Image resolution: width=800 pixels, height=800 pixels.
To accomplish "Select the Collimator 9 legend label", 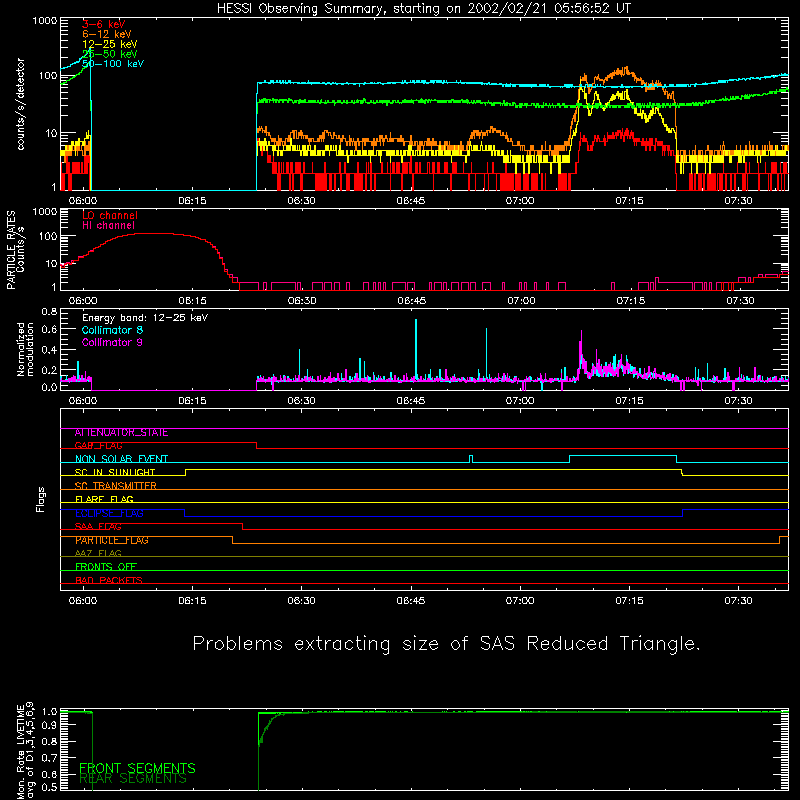I will (x=112, y=342).
